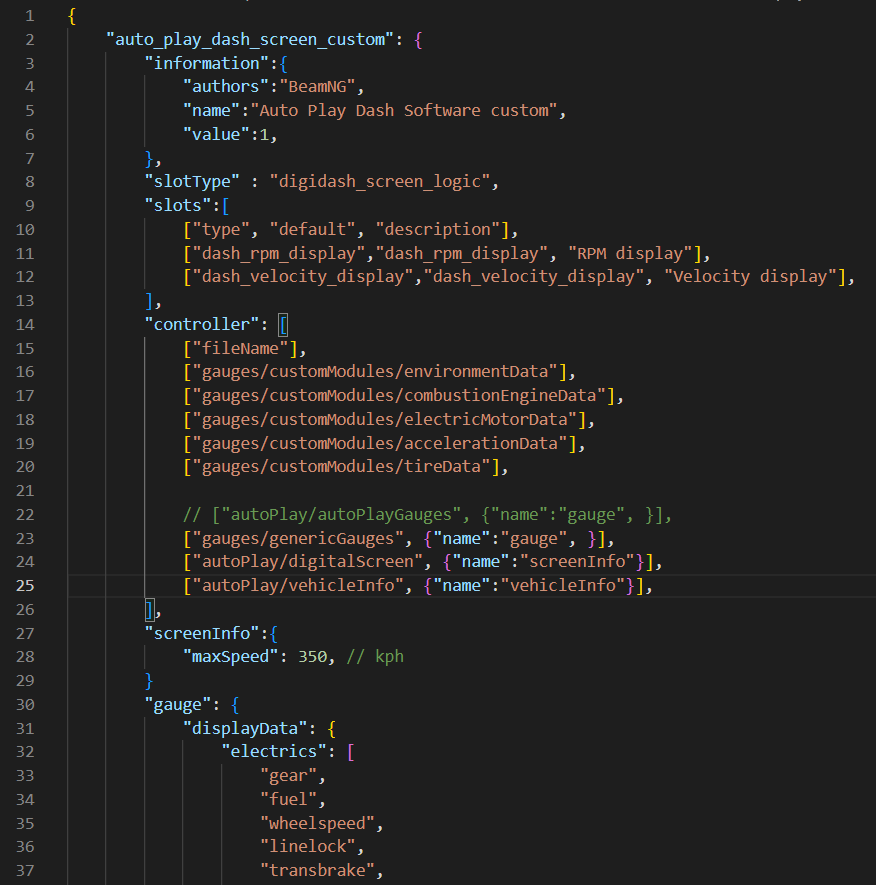
Task: Click the "type" header string on line 10
Action: [x=221, y=230]
